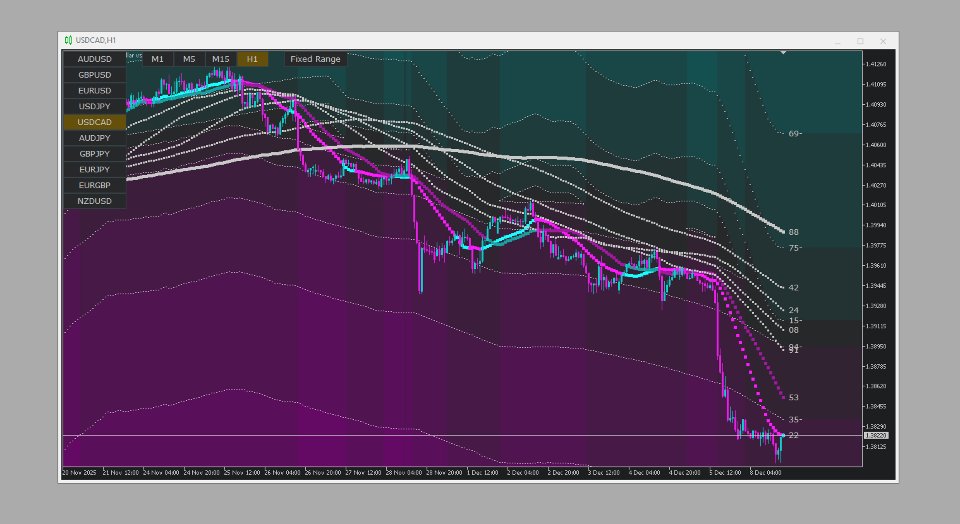Load the USDJPY chart
Viewport: 960px width, 524px height.
tap(95, 106)
